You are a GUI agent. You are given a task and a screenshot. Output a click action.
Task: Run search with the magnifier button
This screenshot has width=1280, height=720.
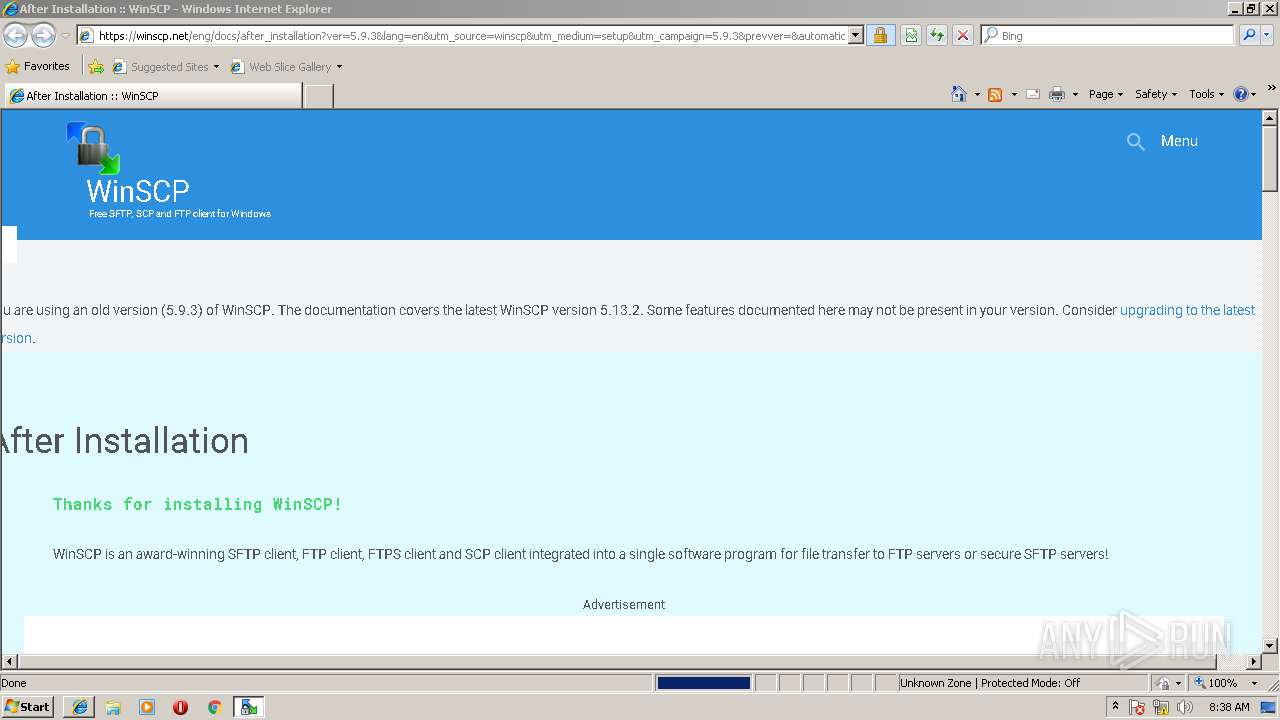click(1249, 36)
